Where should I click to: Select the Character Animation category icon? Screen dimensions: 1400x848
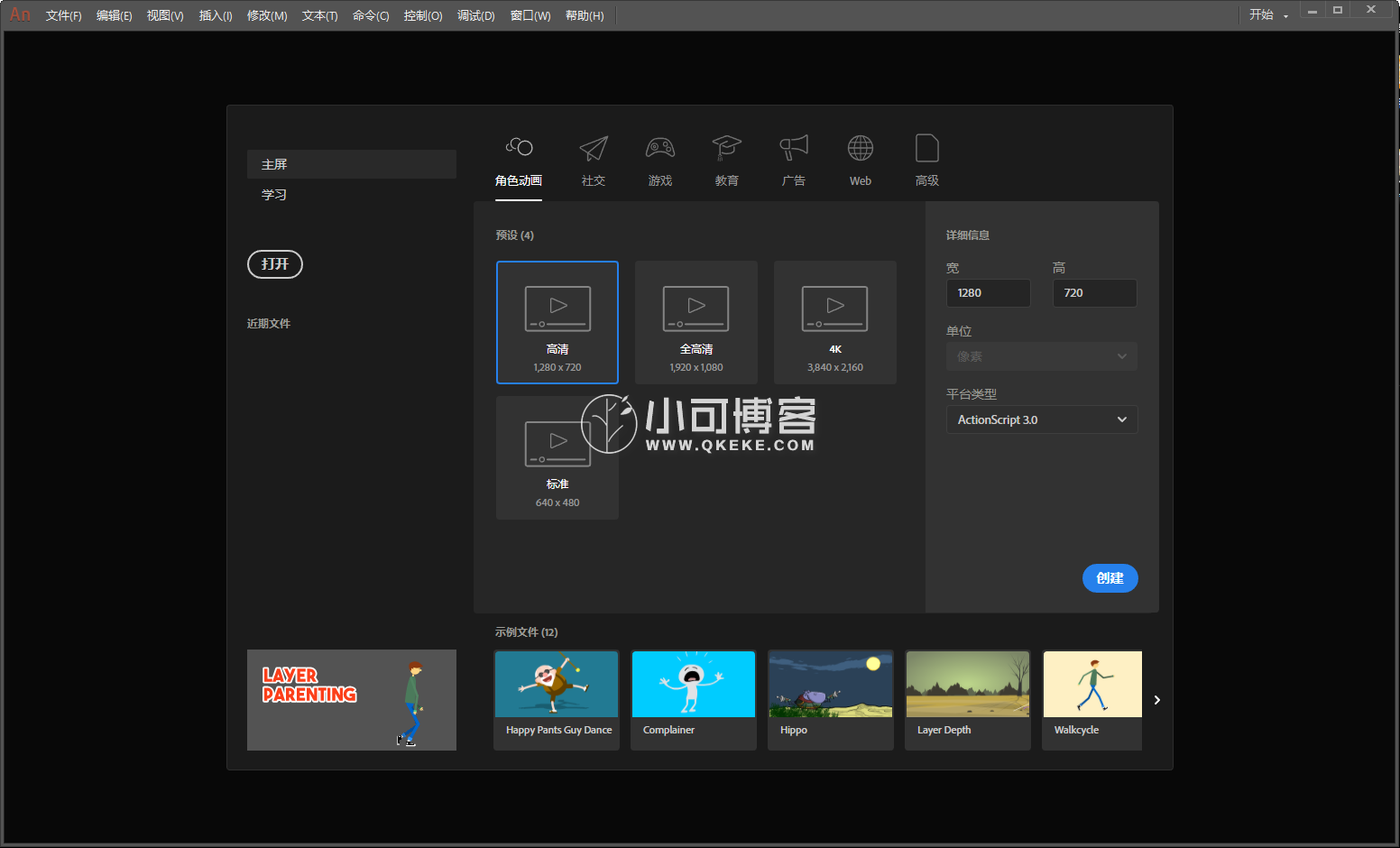pyautogui.click(x=519, y=147)
